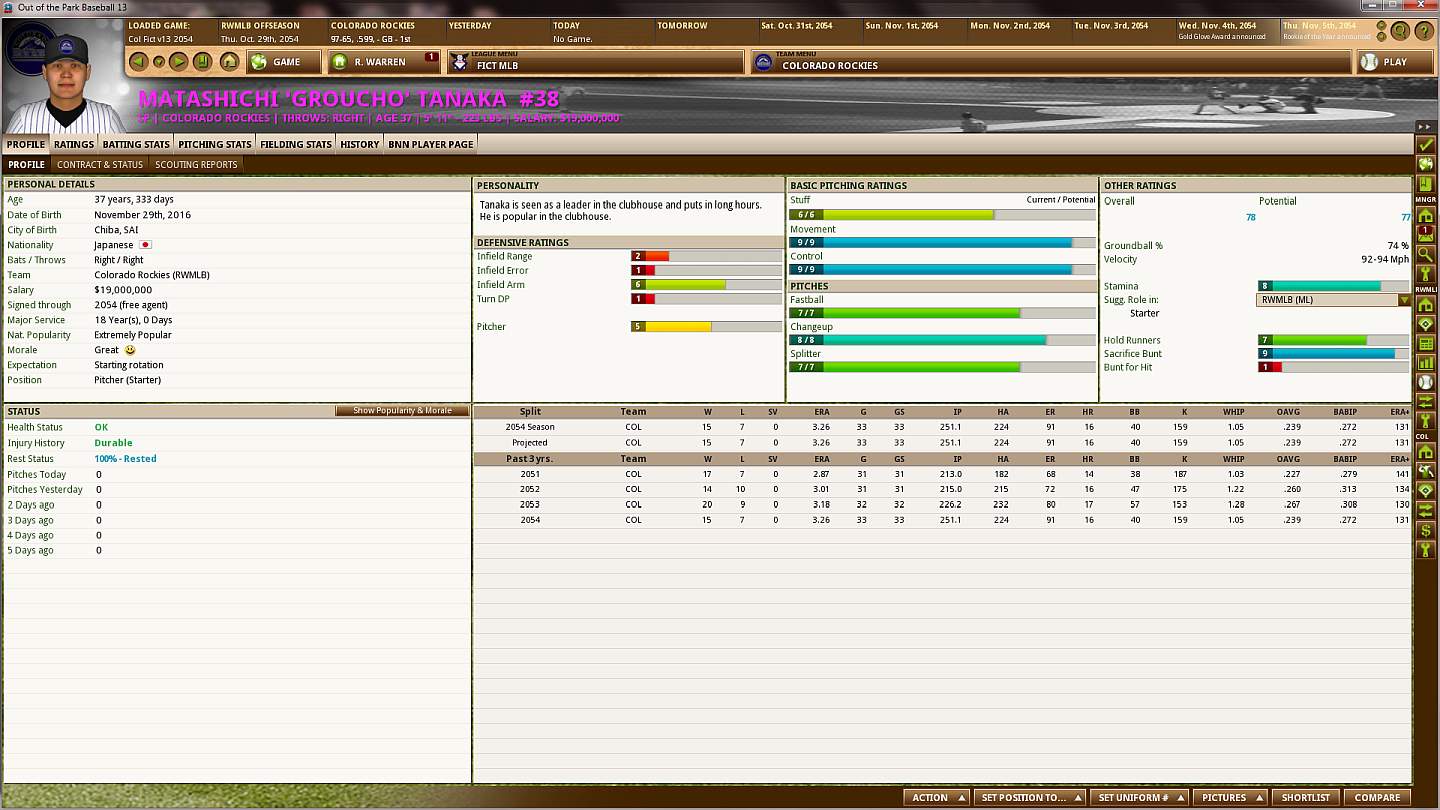
Task: Open the R. WARREN manager menu
Action: tap(383, 62)
